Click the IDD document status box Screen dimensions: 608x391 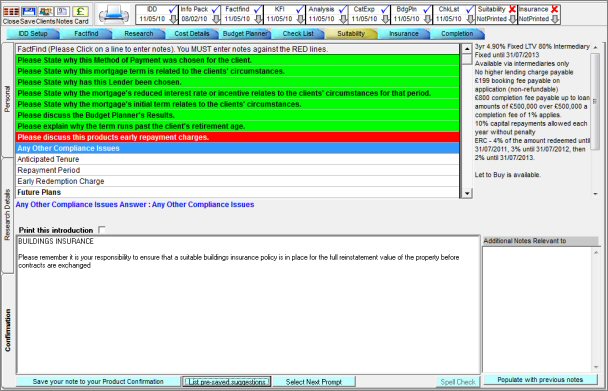pos(157,14)
